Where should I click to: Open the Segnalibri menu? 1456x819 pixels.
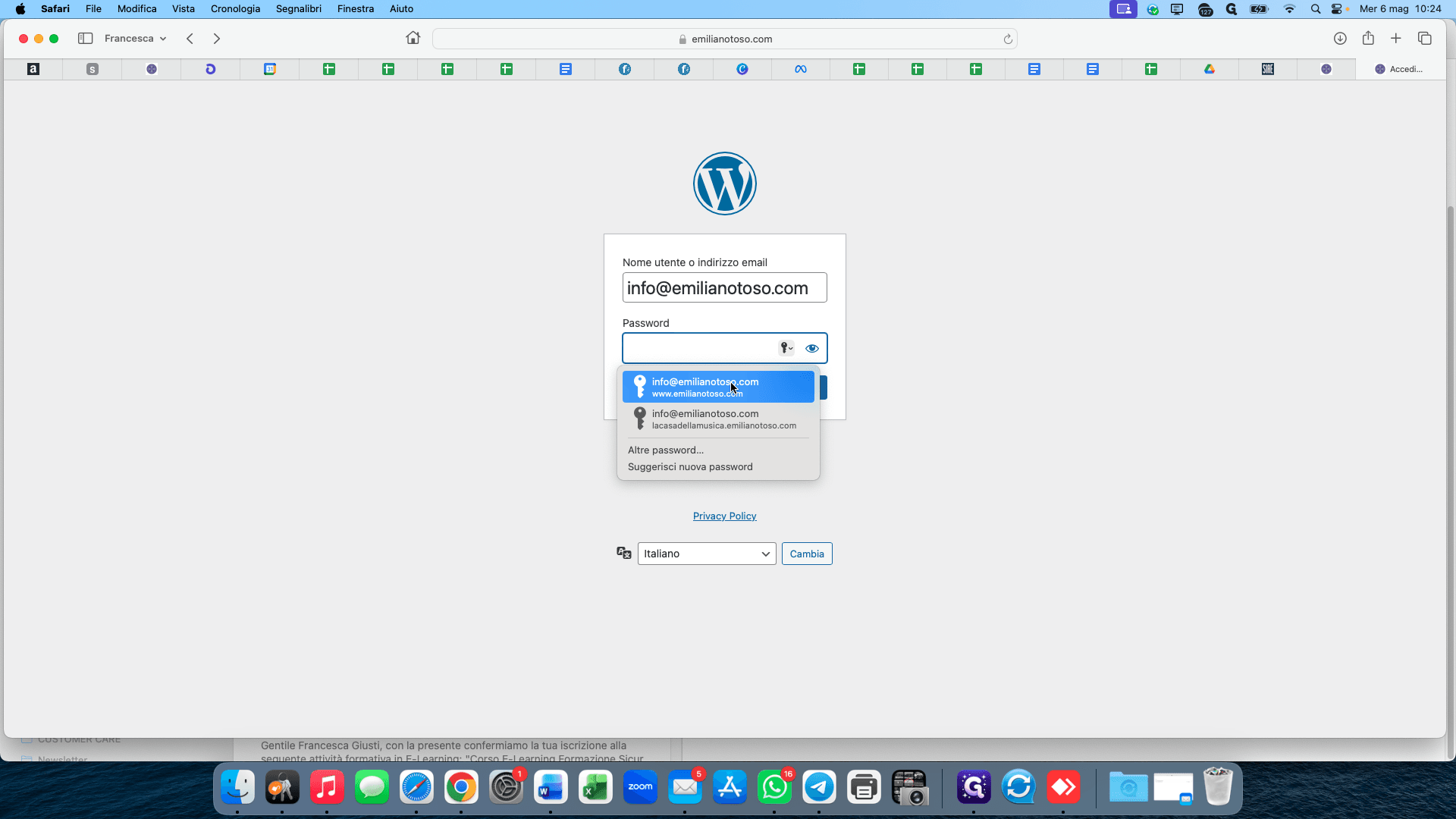pyautogui.click(x=298, y=9)
